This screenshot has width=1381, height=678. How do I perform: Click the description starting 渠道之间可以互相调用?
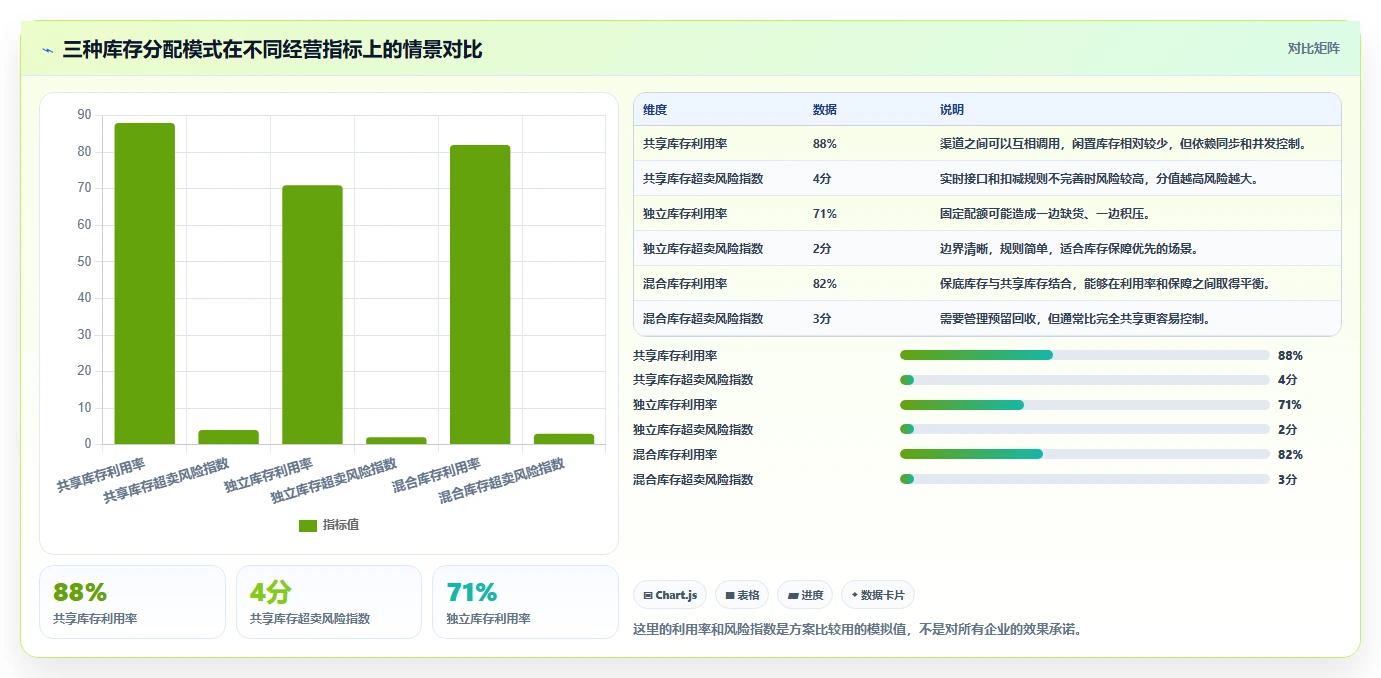[1125, 144]
